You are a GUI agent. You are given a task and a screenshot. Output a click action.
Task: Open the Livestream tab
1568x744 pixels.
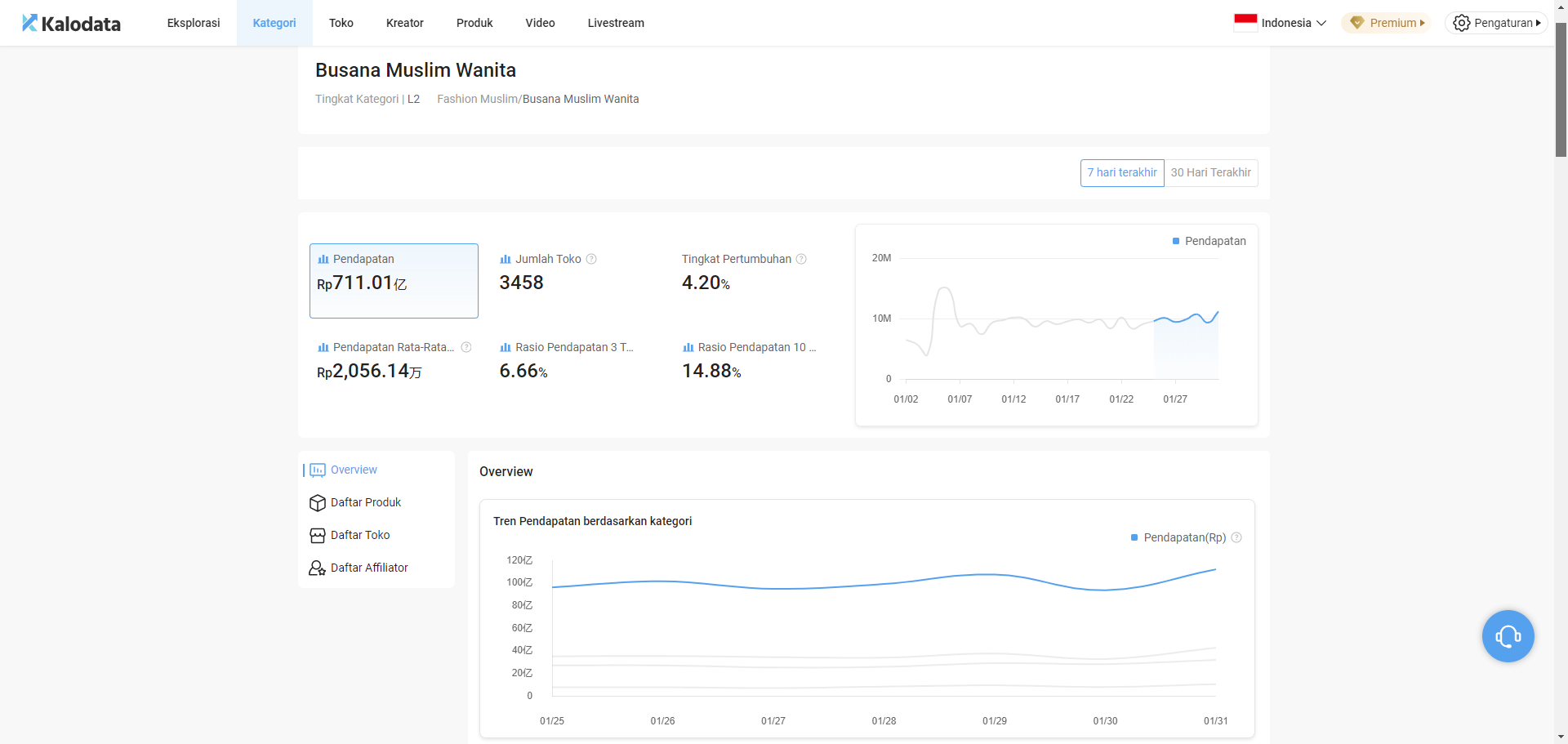(x=616, y=23)
